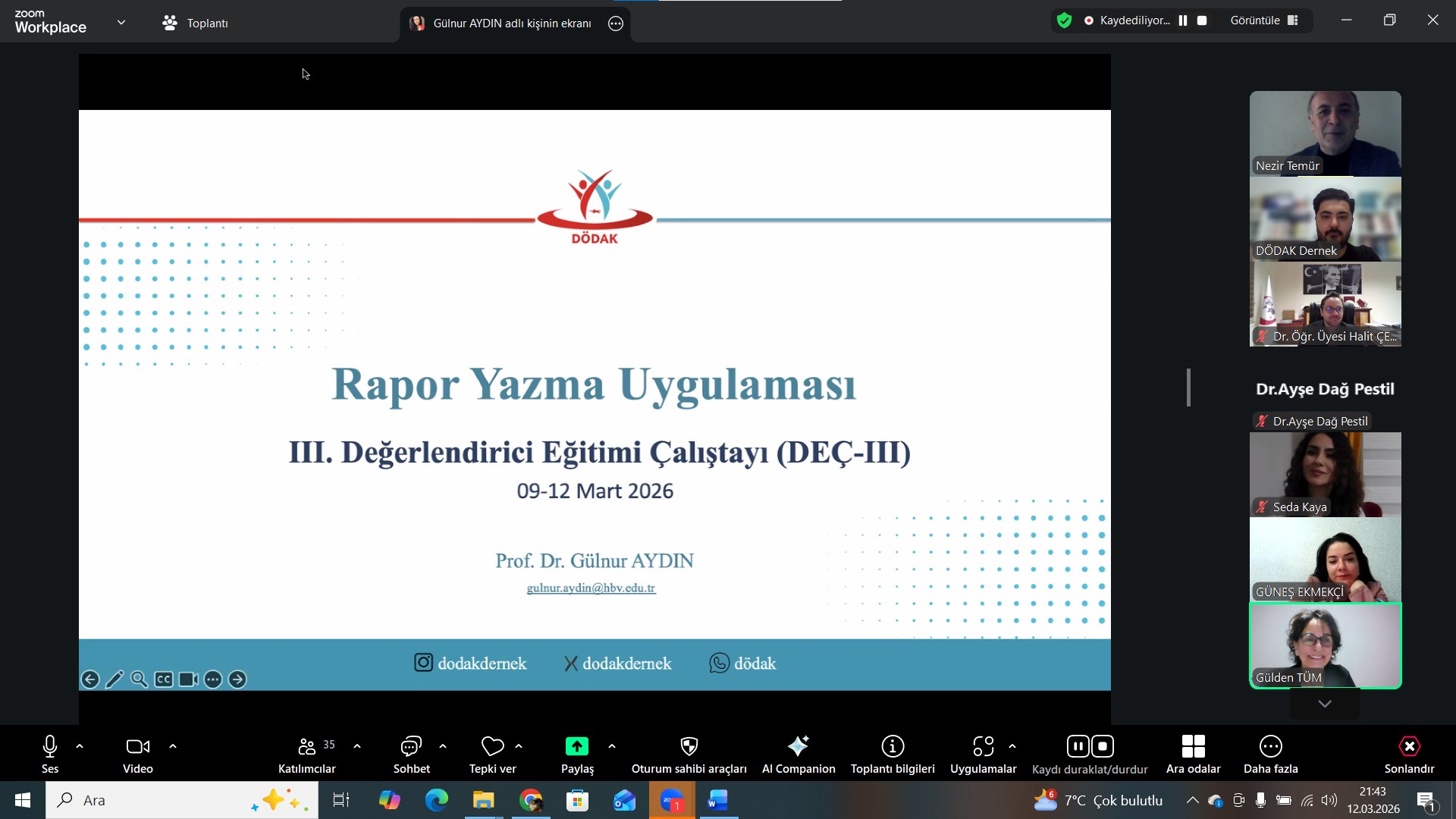This screenshot has width=1456, height=819.
Task: Expand audio options arrow next to Ses
Action: pyautogui.click(x=80, y=746)
